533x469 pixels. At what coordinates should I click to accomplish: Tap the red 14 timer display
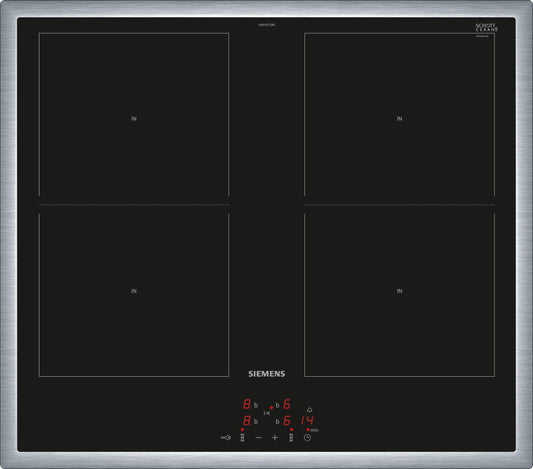[307, 420]
